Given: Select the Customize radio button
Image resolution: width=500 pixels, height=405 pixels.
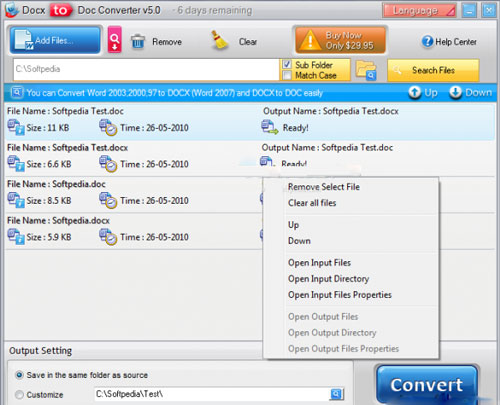Looking at the screenshot, I should 19,395.
